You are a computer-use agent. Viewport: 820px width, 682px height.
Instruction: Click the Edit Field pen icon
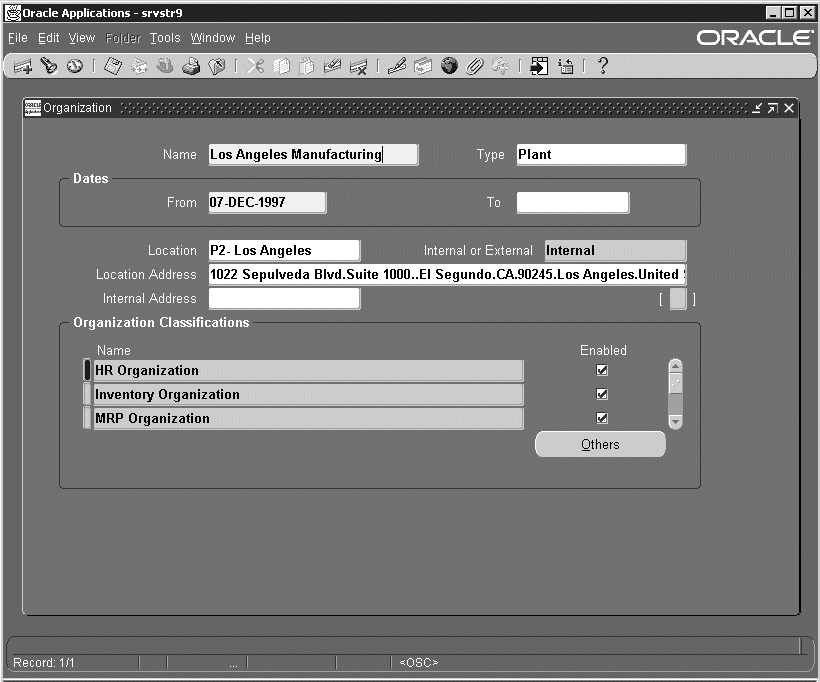pyautogui.click(x=397, y=66)
